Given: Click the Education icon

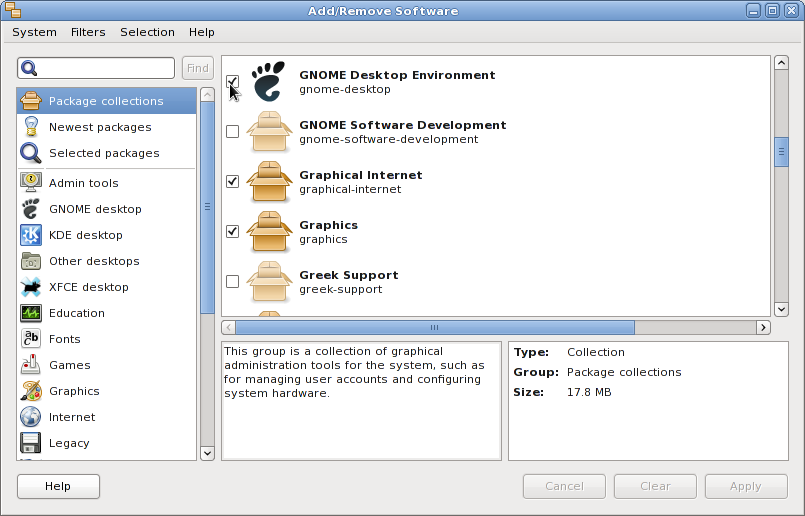Looking at the screenshot, I should coord(31,313).
